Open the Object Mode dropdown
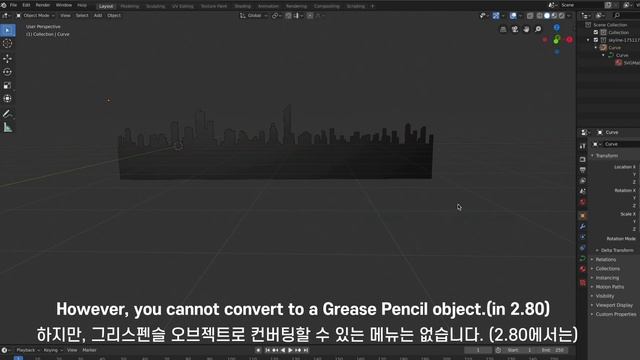The height and width of the screenshot is (360, 640). 36,16
